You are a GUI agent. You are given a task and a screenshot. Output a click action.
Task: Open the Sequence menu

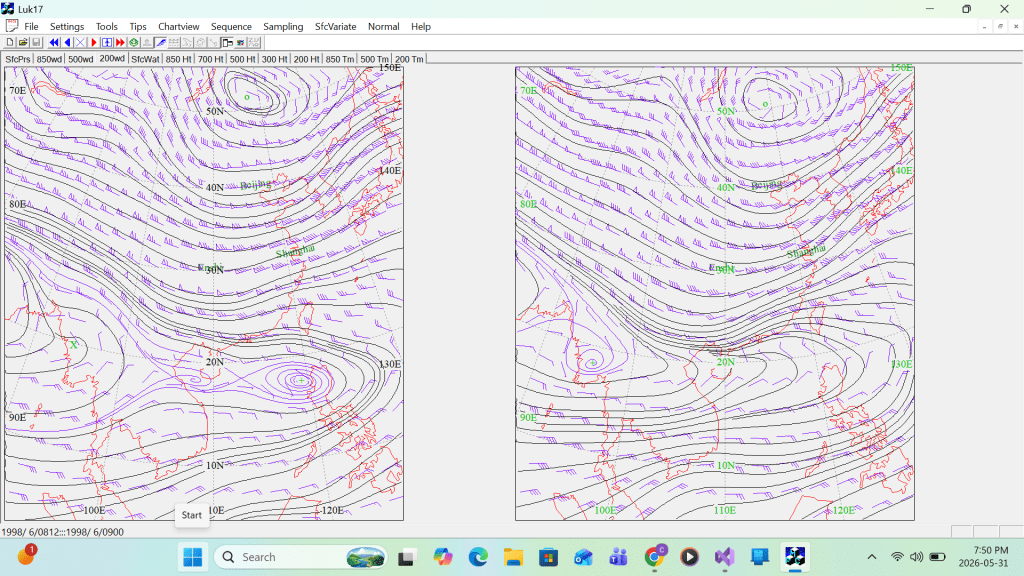tap(231, 27)
